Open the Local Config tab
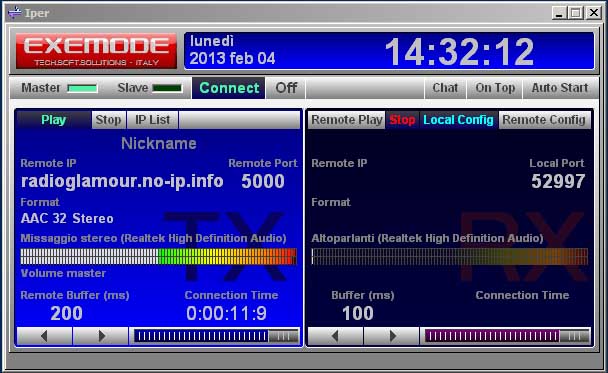 [x=458, y=120]
